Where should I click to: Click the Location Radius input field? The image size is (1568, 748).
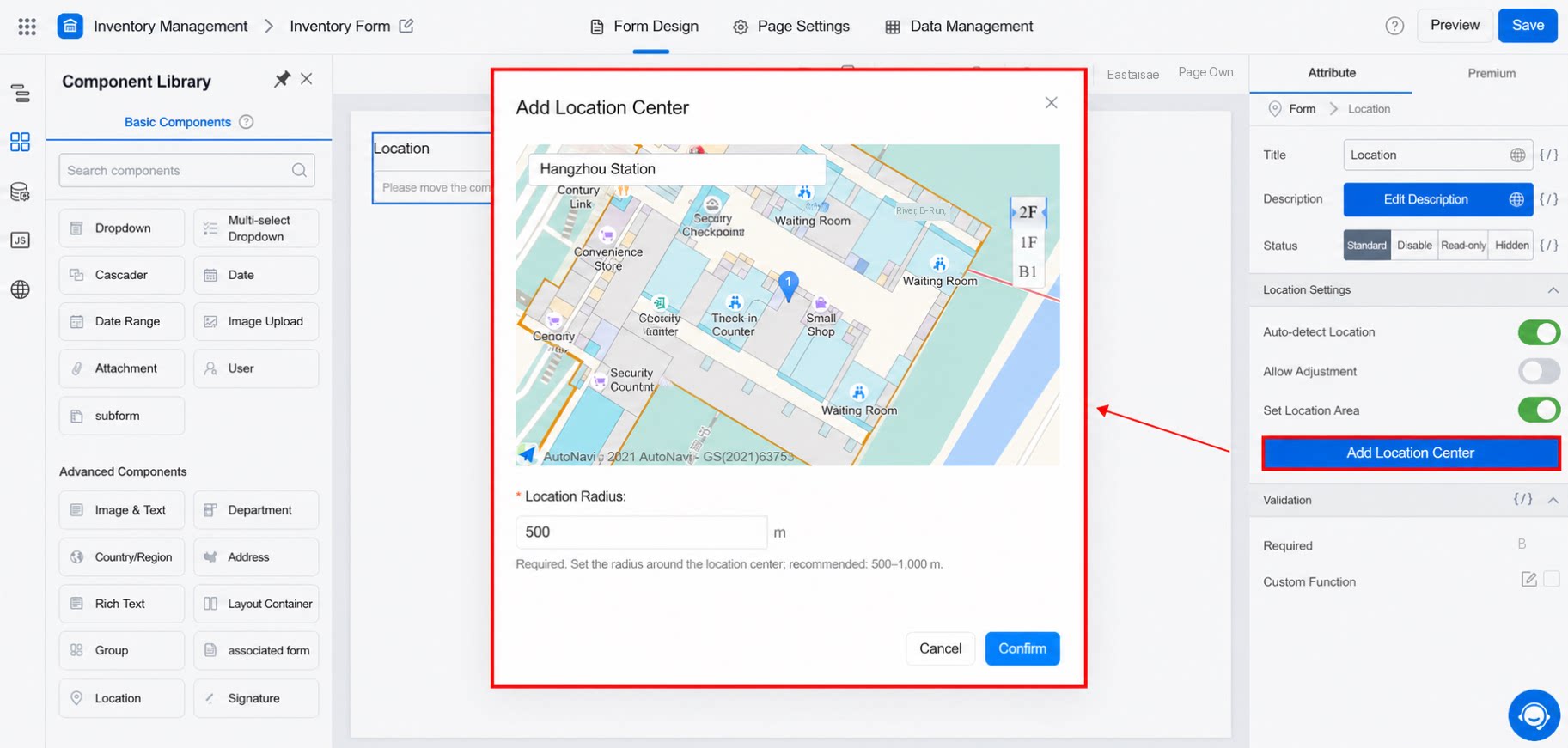click(x=641, y=532)
